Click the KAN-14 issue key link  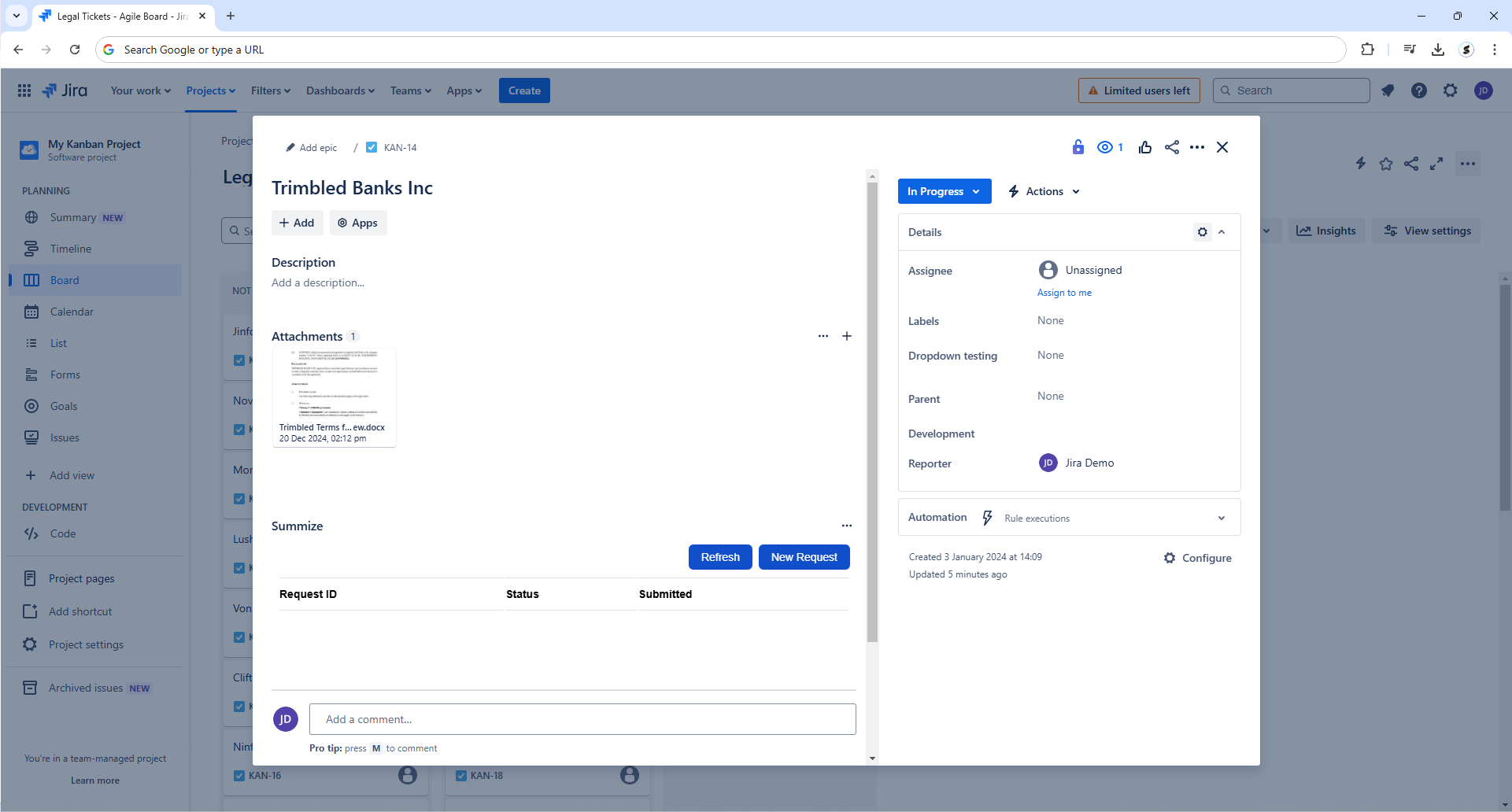[x=401, y=147]
